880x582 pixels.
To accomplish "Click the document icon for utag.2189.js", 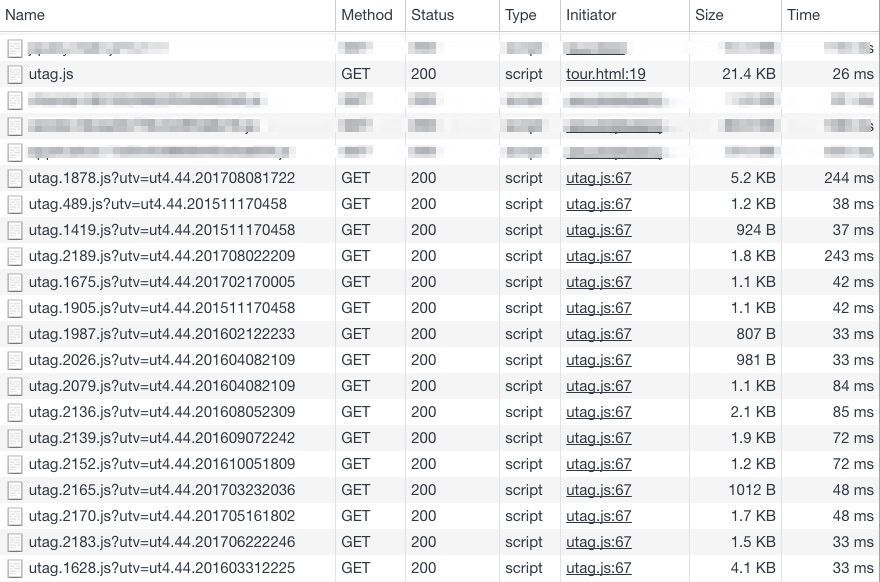I will click(x=14, y=256).
